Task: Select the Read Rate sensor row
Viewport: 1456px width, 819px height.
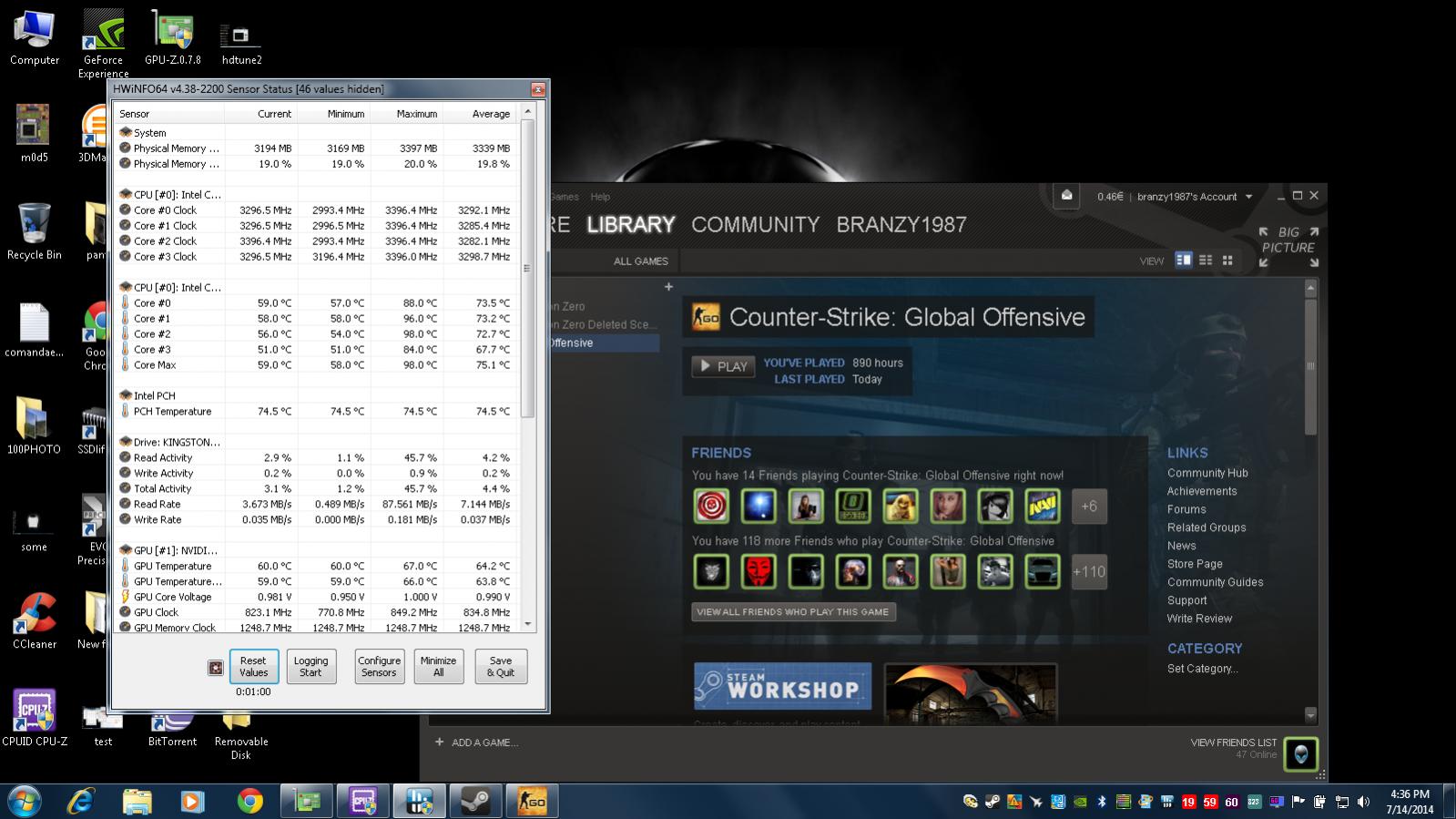Action: [316, 505]
